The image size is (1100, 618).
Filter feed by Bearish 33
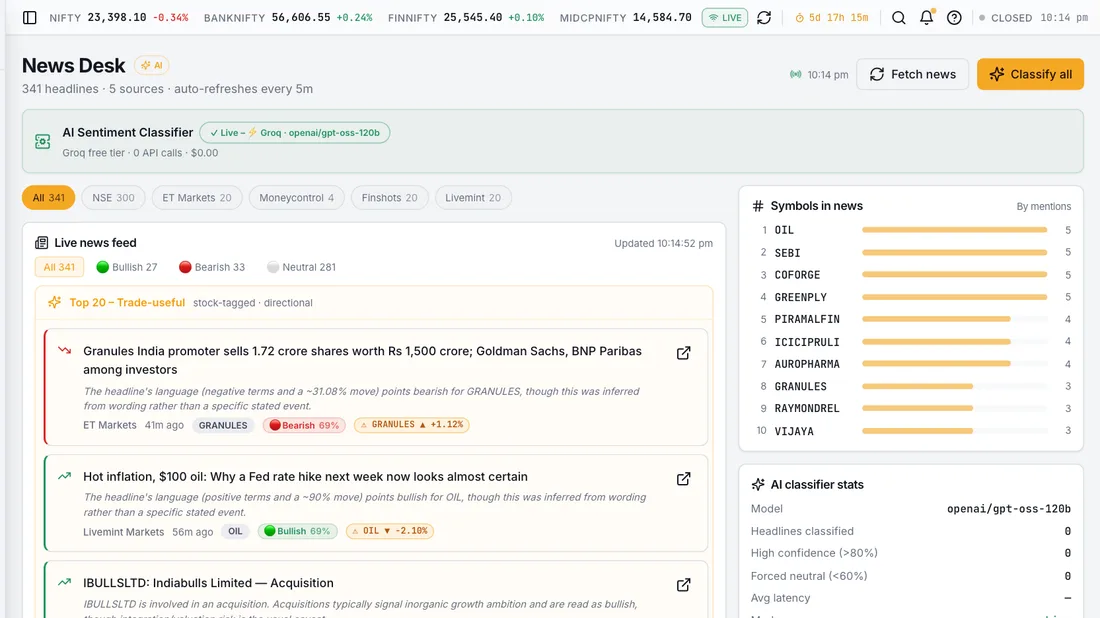[212, 267]
